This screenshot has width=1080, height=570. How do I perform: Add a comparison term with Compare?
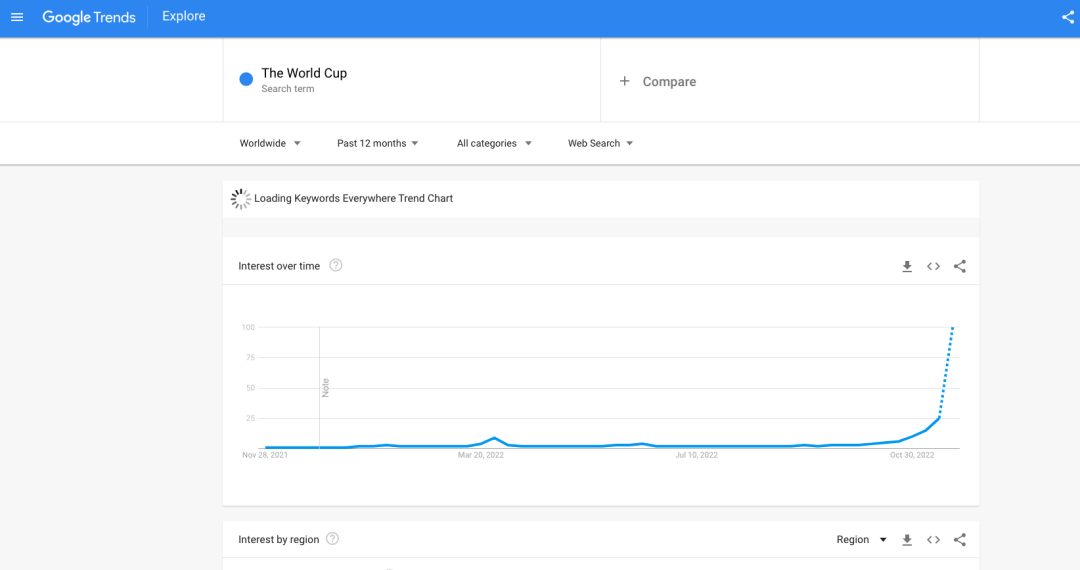[658, 81]
